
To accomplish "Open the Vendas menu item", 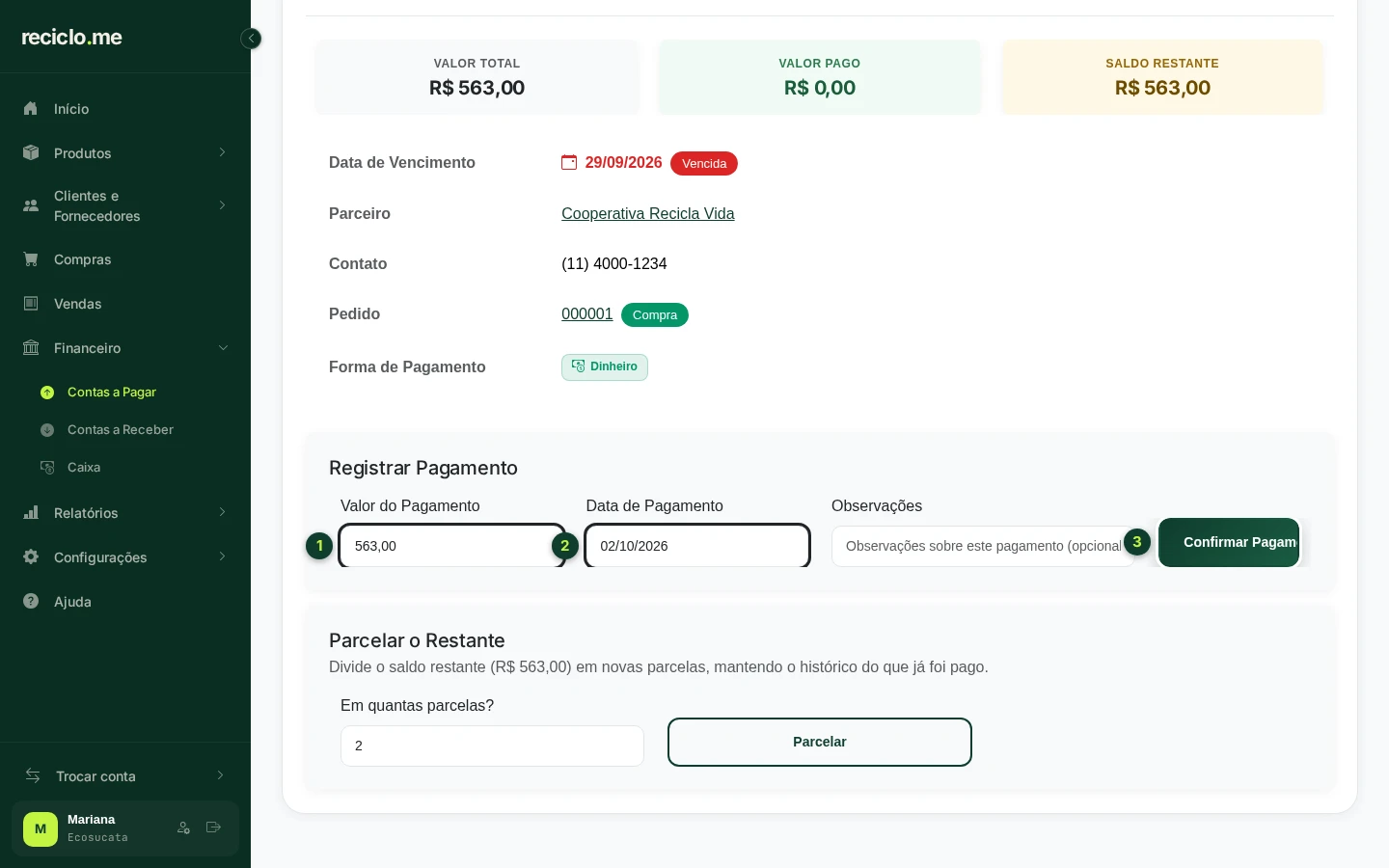I will click(125, 304).
